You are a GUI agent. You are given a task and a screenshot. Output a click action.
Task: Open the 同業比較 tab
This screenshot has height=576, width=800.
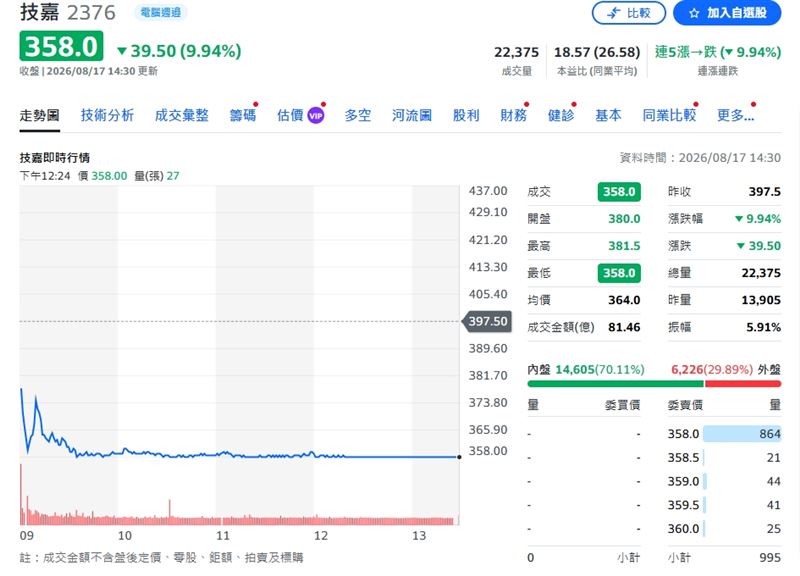[669, 115]
